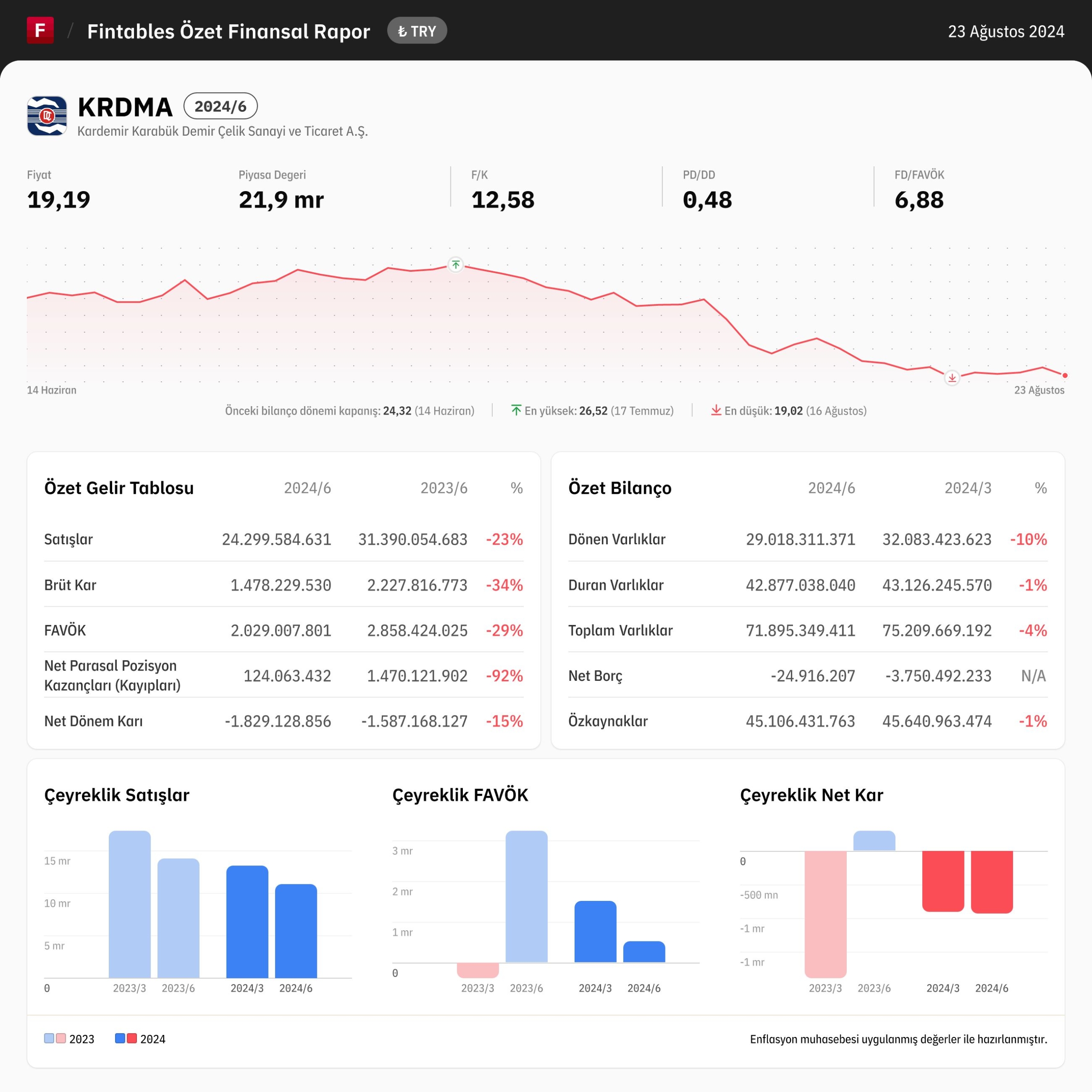
Task: Click the Fintables Özet Finansal Rapor title
Action: pyautogui.click(x=228, y=31)
